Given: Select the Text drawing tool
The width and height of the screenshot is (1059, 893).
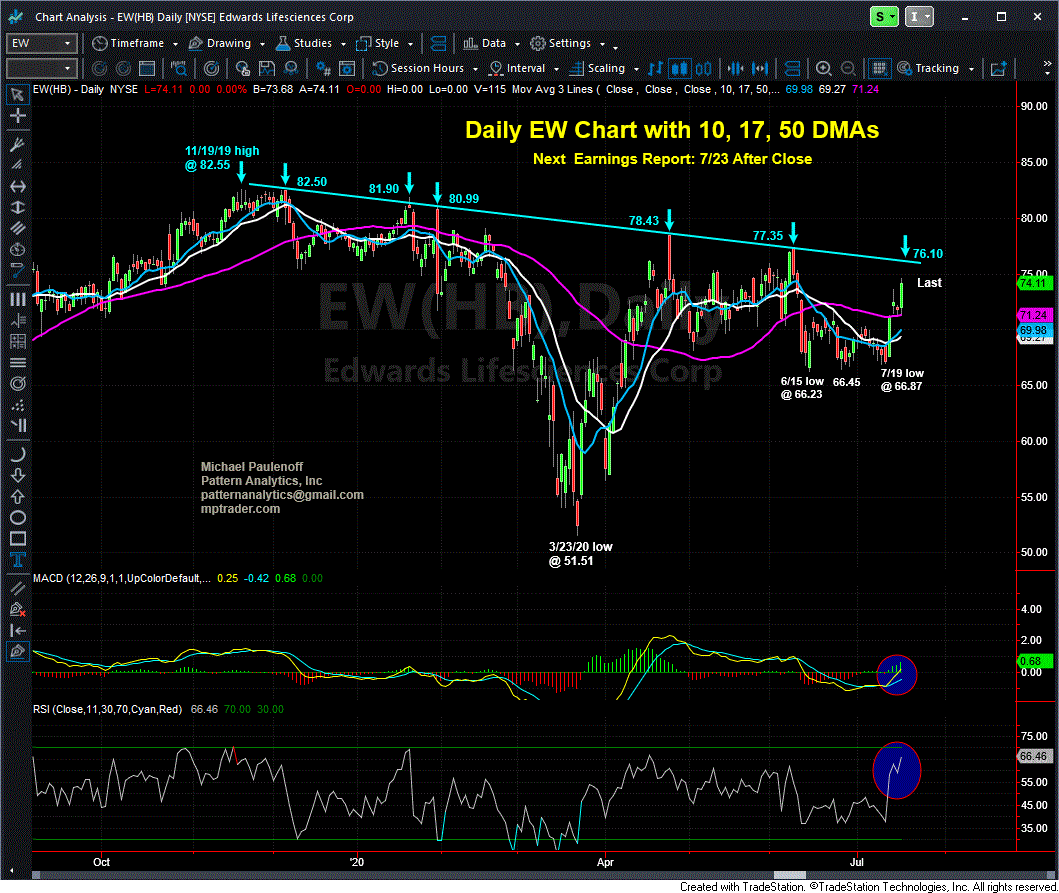Looking at the screenshot, I should point(18,559).
